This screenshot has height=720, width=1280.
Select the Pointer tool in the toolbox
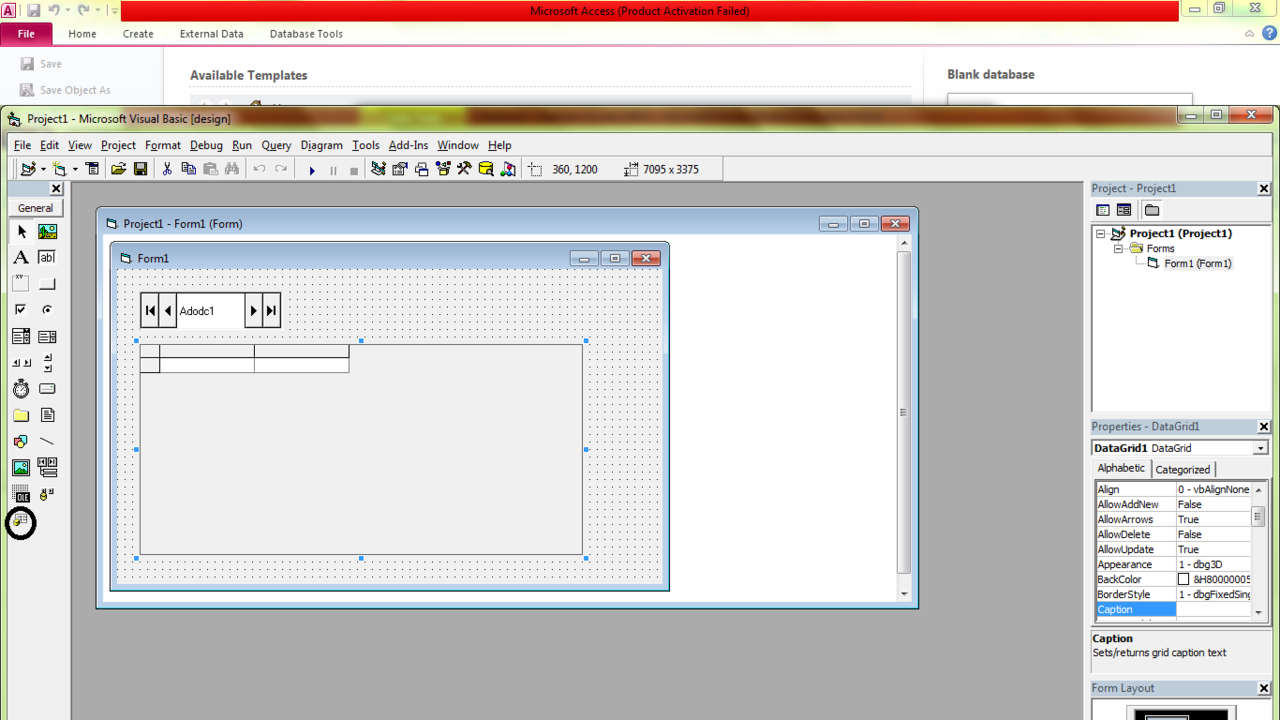[21, 231]
